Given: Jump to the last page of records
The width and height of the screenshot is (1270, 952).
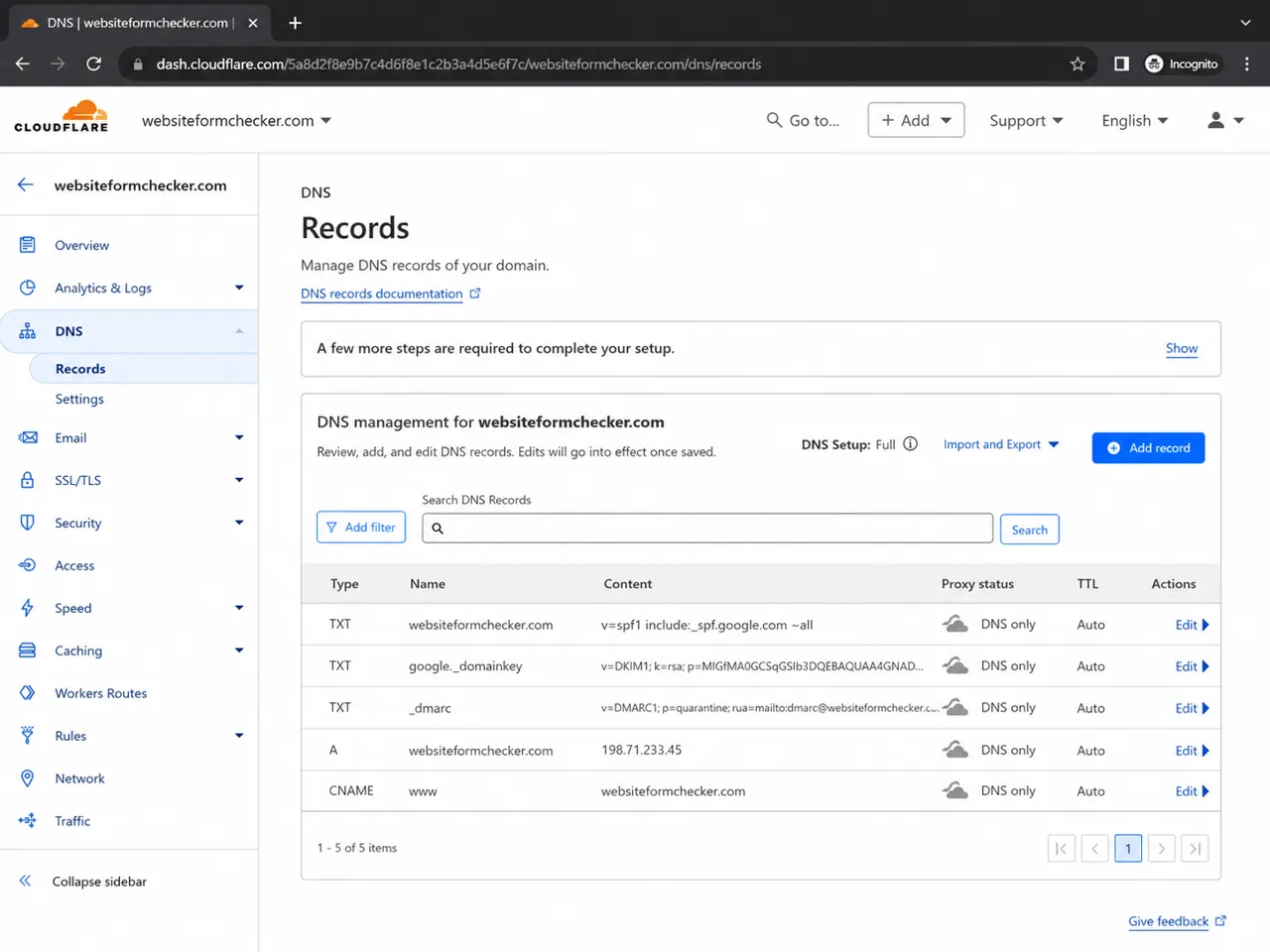Looking at the screenshot, I should tap(1196, 848).
